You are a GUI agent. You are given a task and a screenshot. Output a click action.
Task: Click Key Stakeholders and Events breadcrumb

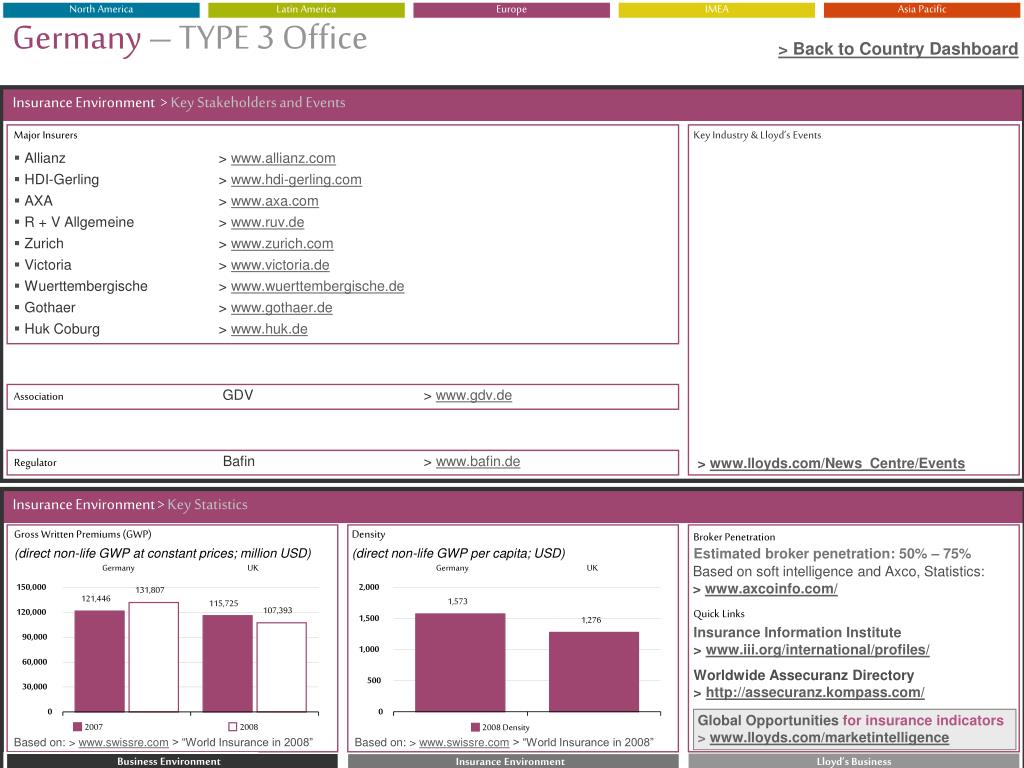coord(258,103)
